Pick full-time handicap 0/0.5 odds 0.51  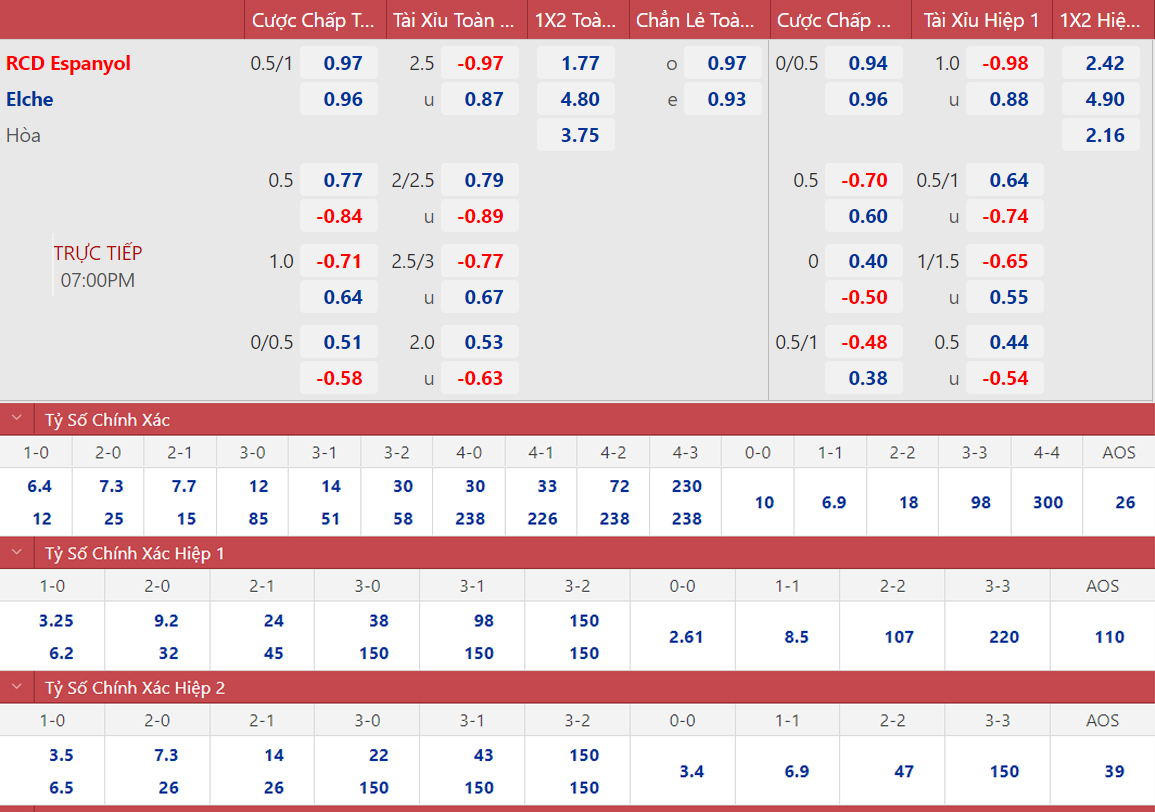point(339,343)
